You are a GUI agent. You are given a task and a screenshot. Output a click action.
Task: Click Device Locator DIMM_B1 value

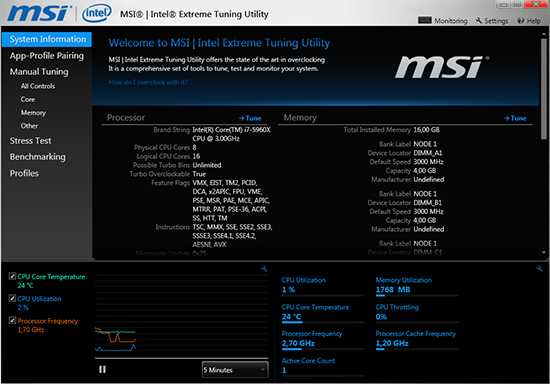(428, 203)
